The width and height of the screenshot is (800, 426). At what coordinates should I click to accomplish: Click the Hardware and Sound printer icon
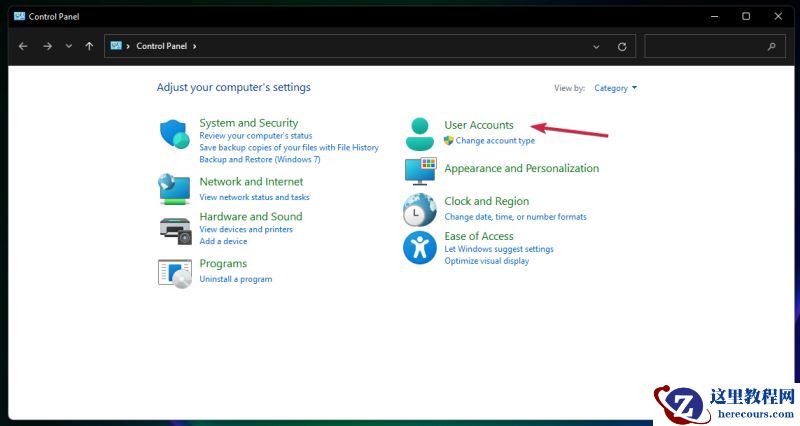coord(176,231)
